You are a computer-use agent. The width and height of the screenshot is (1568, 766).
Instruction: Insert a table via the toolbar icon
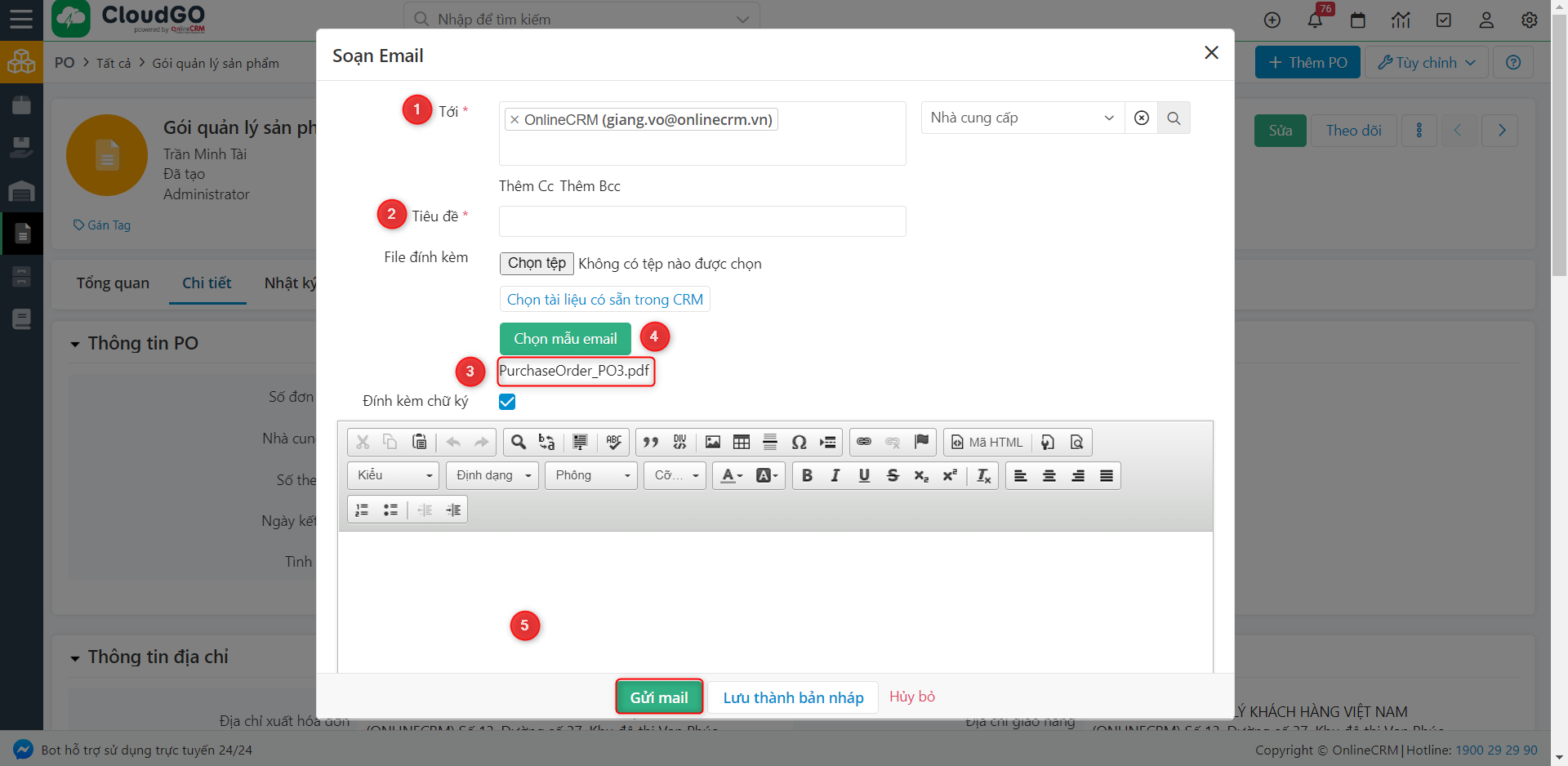coord(741,442)
